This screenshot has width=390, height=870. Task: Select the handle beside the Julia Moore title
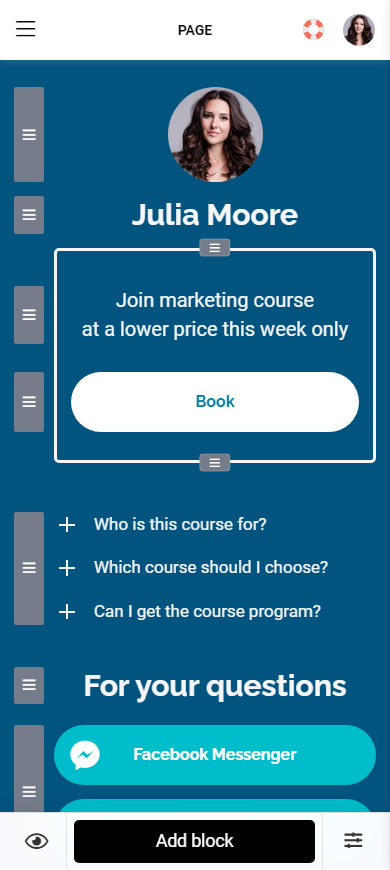coord(29,215)
